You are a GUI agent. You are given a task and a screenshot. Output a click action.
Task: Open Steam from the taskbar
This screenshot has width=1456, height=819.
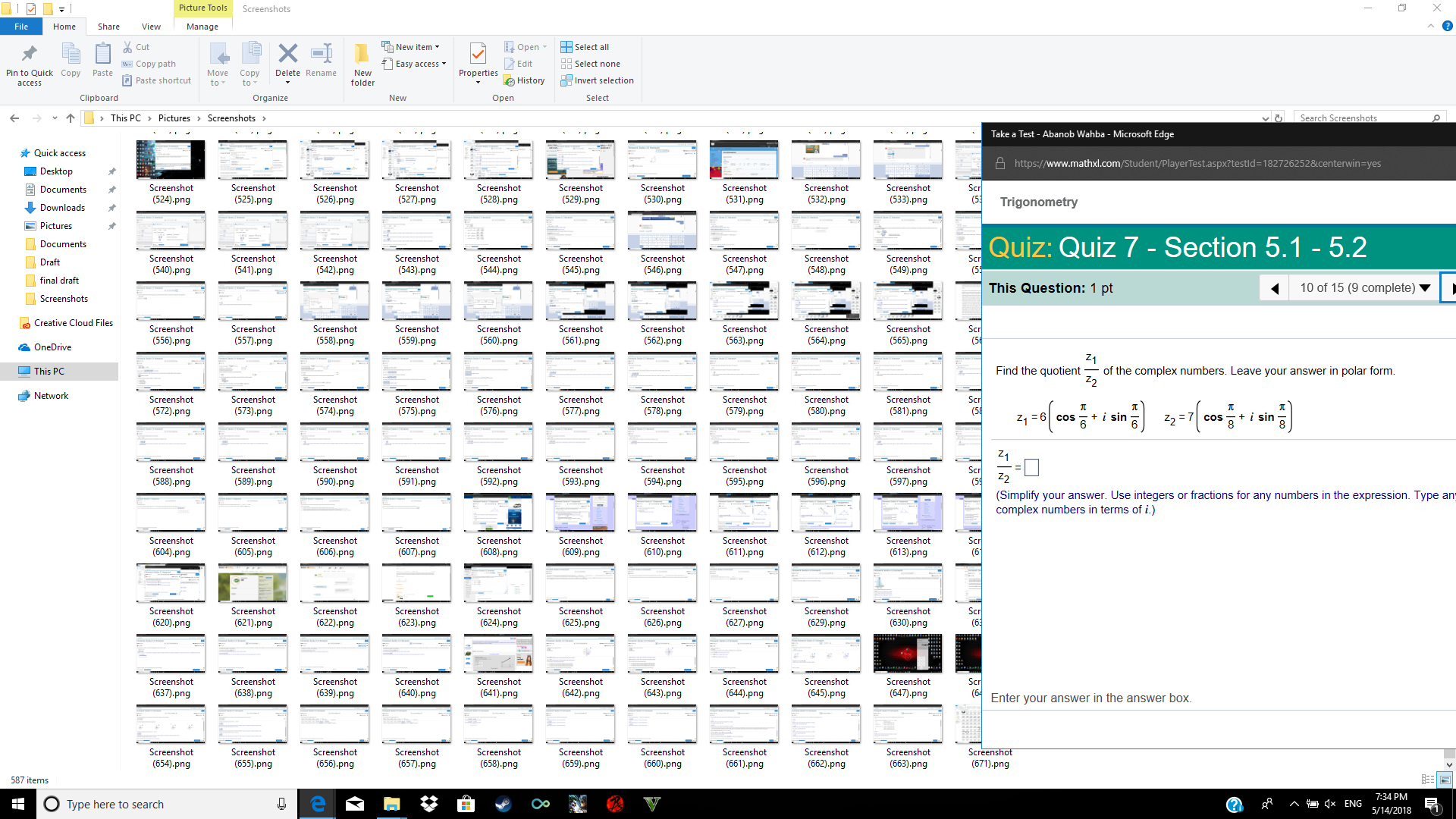(504, 804)
